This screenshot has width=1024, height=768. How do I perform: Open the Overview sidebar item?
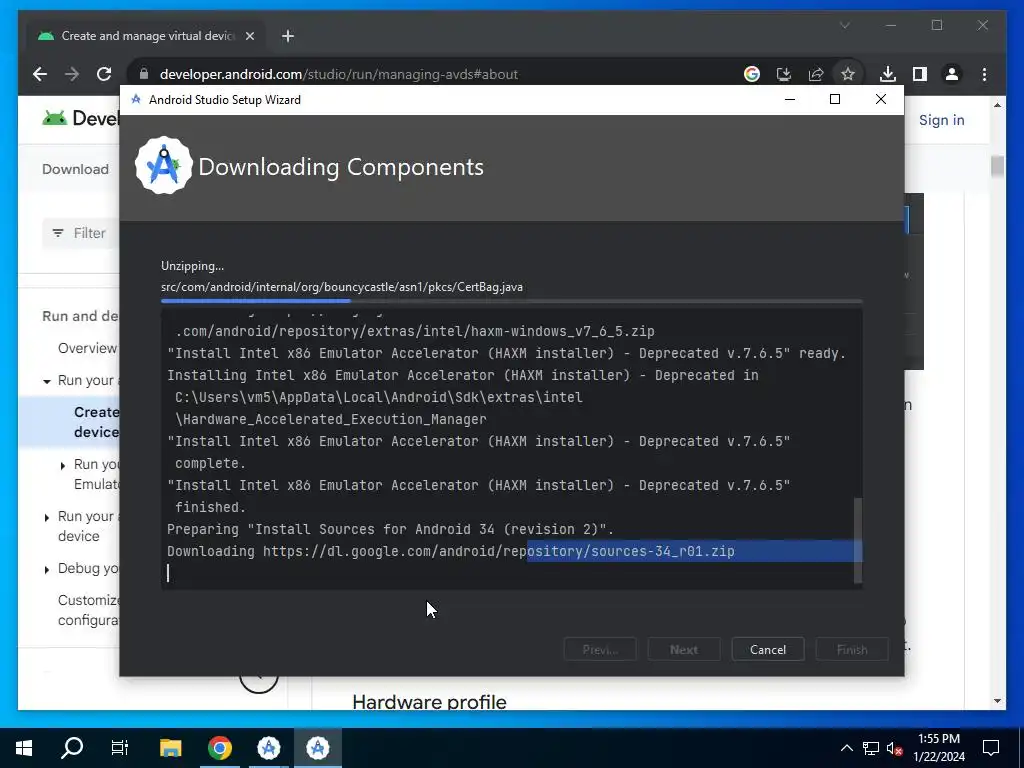[x=88, y=348]
